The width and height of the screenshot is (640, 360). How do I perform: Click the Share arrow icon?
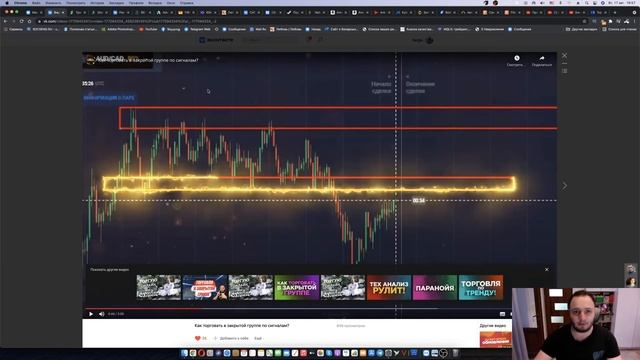coord(542,58)
